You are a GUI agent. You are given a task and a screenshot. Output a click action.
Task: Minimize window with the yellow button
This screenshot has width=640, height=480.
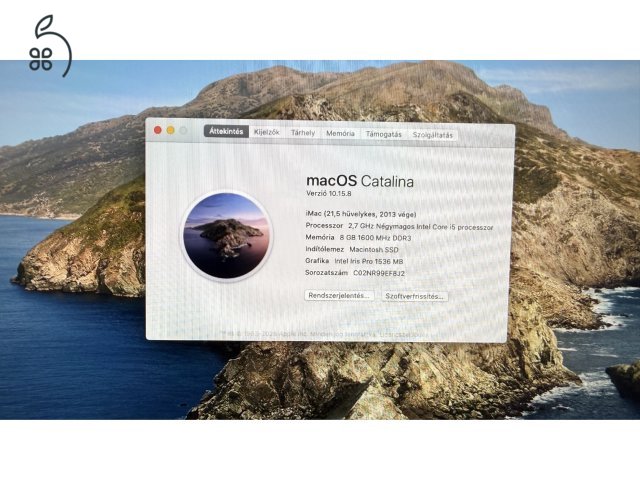(171, 130)
